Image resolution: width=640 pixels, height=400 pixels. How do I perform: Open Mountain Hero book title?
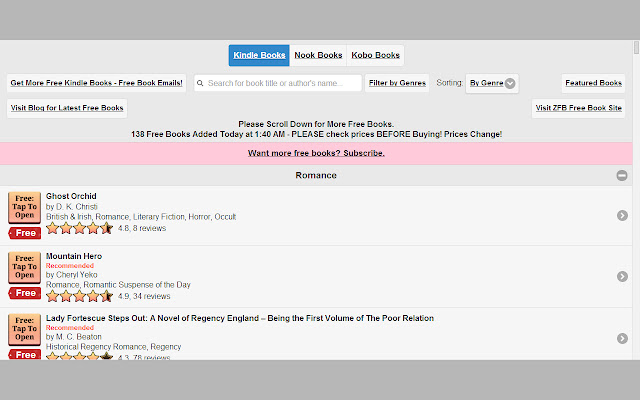coord(74,256)
